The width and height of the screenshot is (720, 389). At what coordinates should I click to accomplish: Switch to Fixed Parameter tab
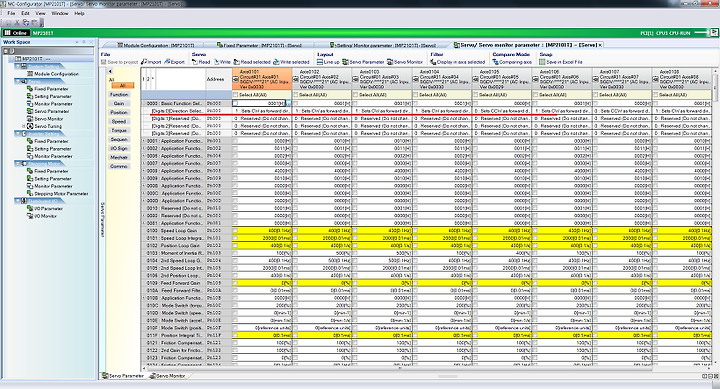259,45
